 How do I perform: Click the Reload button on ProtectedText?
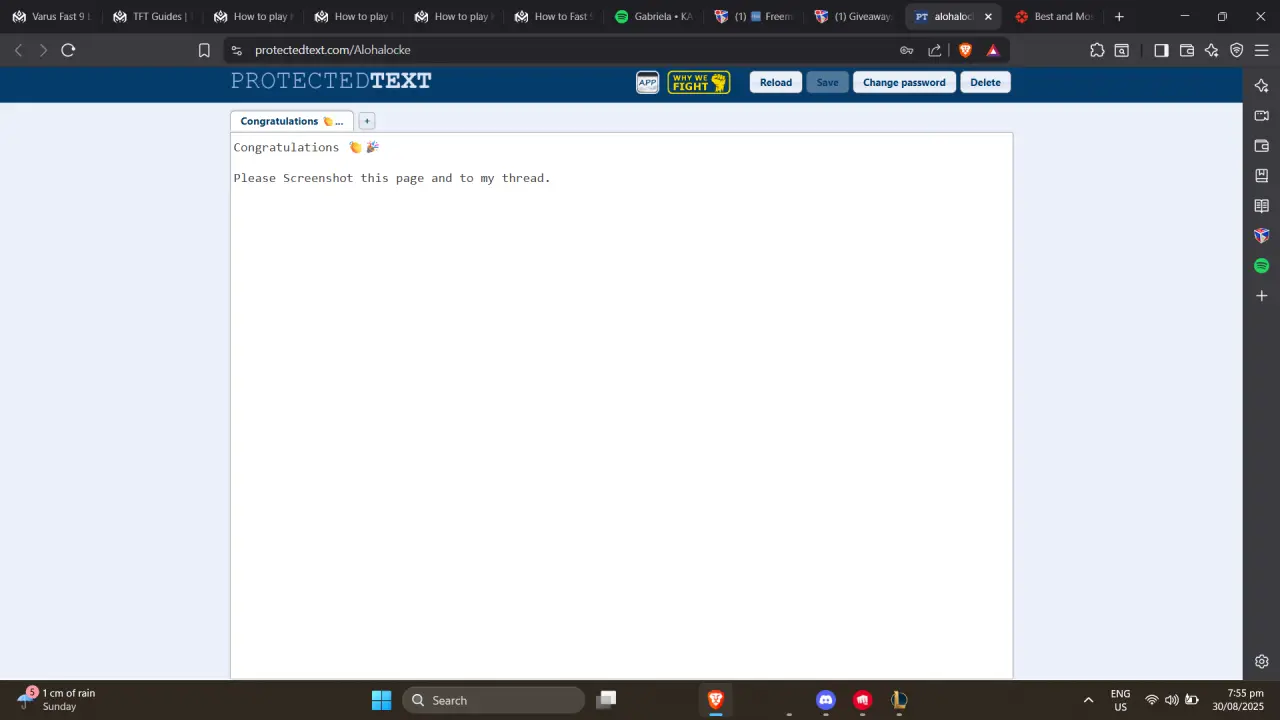775,82
